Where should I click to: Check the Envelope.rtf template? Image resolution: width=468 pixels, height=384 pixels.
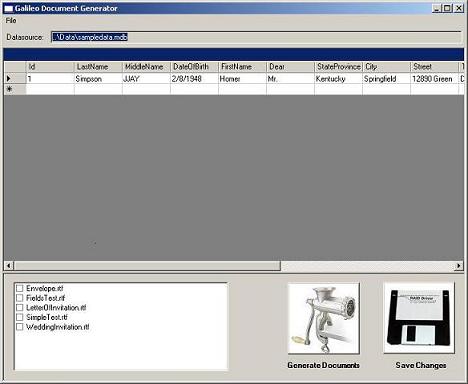(20, 288)
